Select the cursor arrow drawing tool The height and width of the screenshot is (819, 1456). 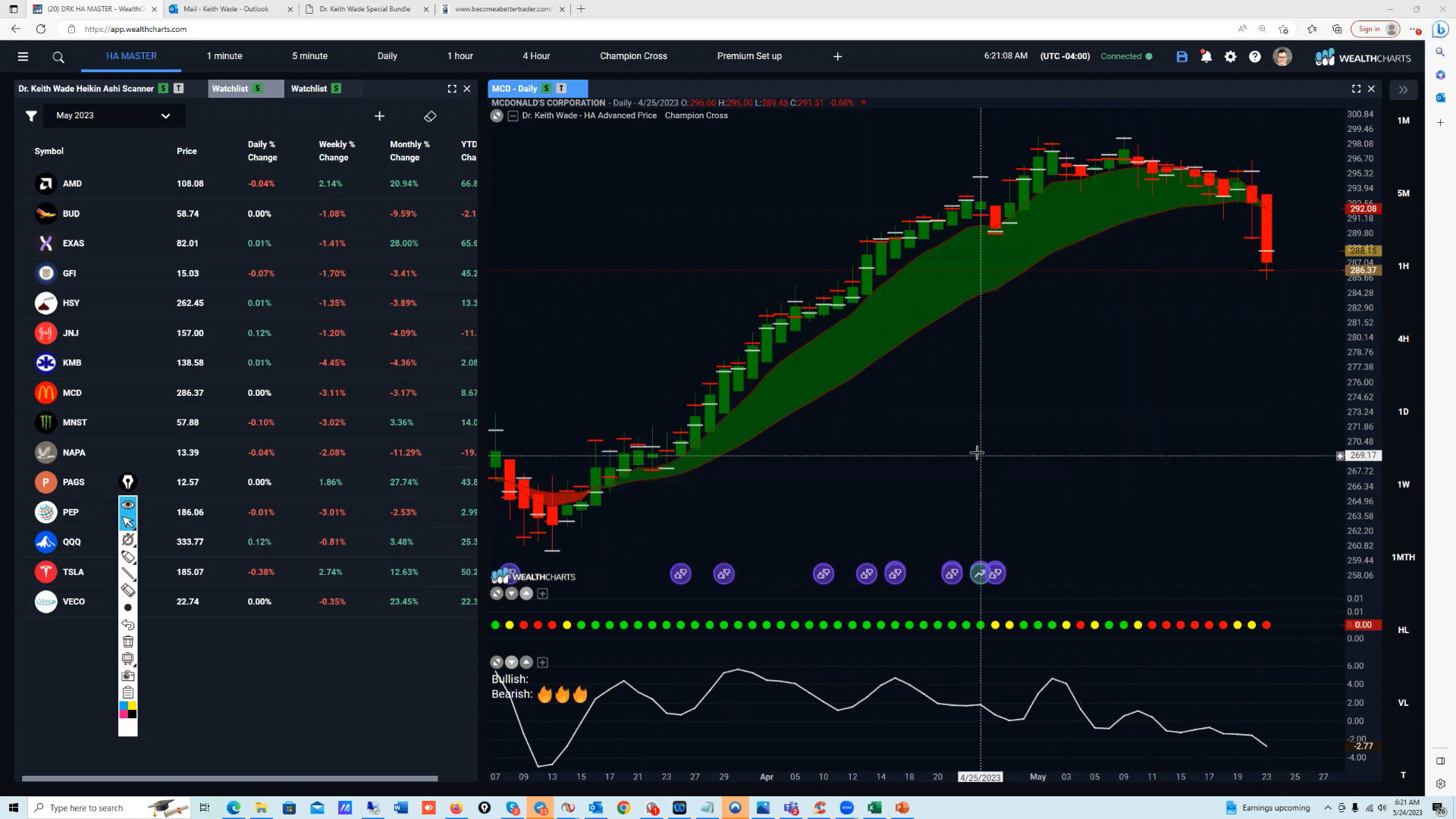click(x=127, y=522)
